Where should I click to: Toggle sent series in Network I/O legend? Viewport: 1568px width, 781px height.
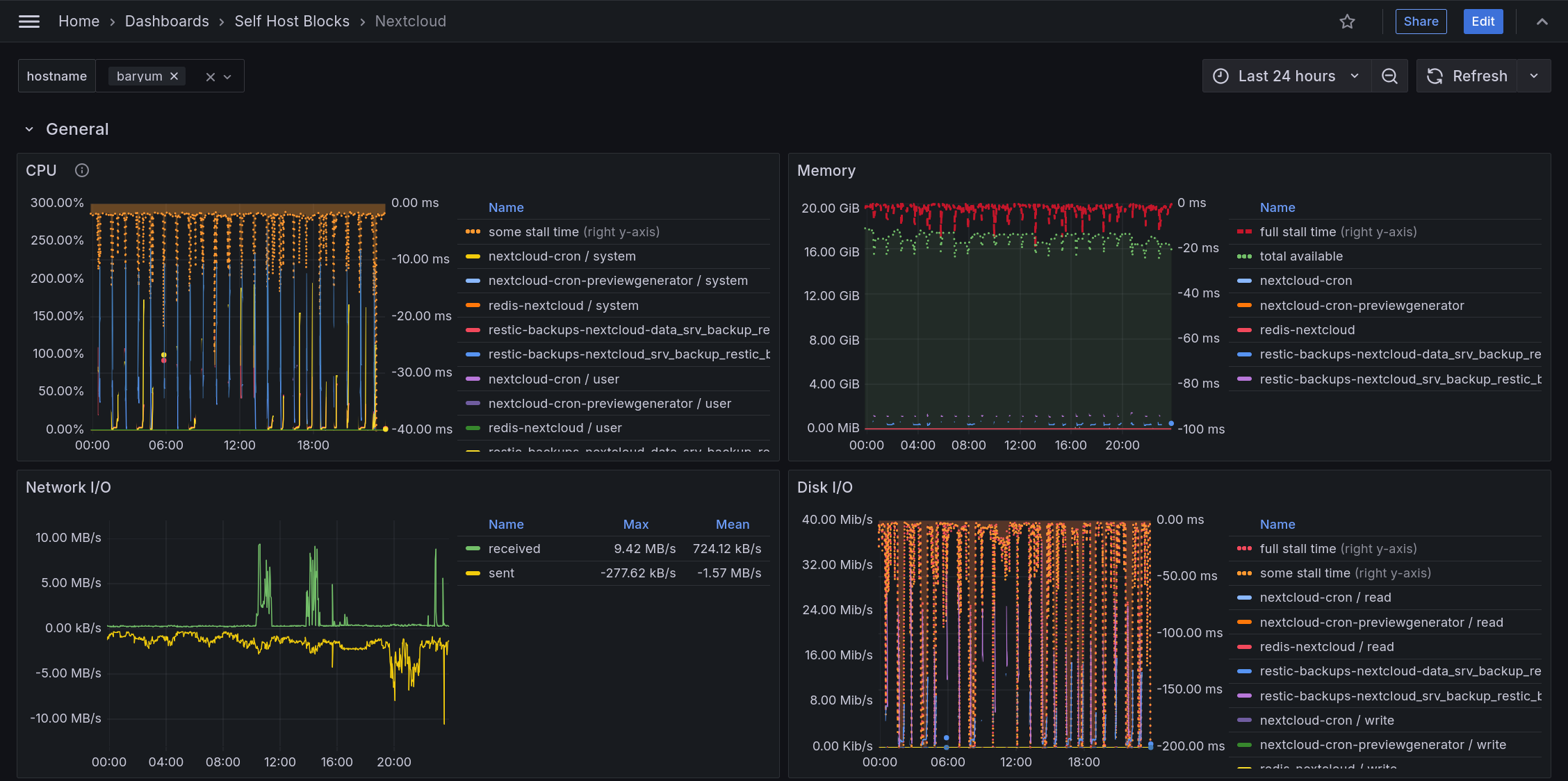pyautogui.click(x=501, y=573)
